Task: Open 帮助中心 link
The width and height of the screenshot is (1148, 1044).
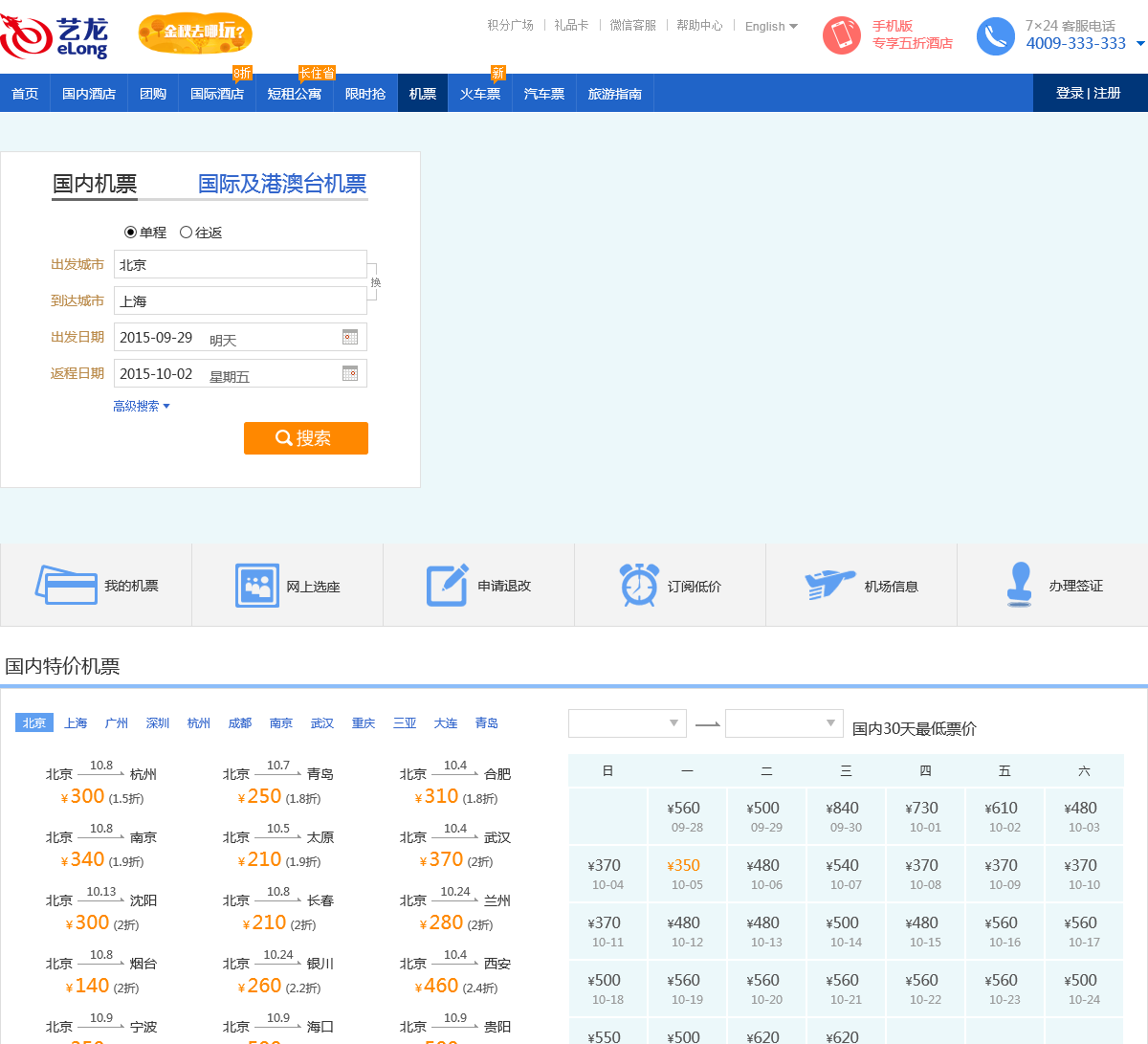Action: tap(699, 26)
